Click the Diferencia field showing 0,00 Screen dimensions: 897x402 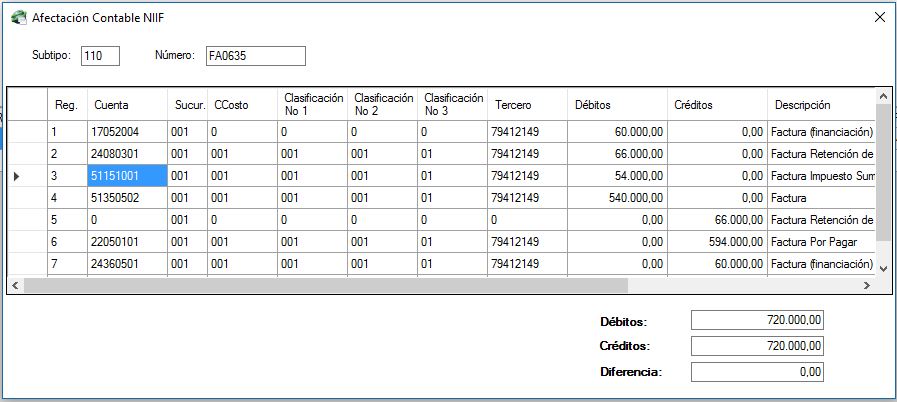tap(757, 372)
